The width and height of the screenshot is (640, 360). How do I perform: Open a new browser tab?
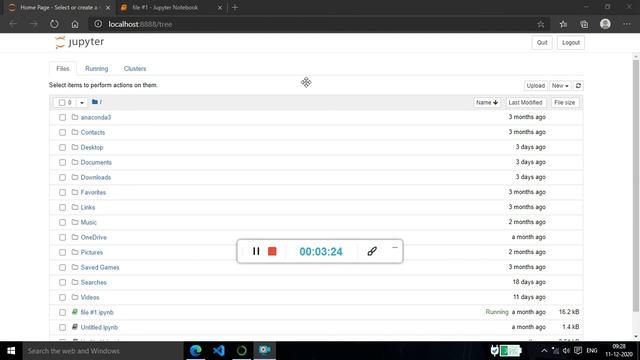click(235, 7)
